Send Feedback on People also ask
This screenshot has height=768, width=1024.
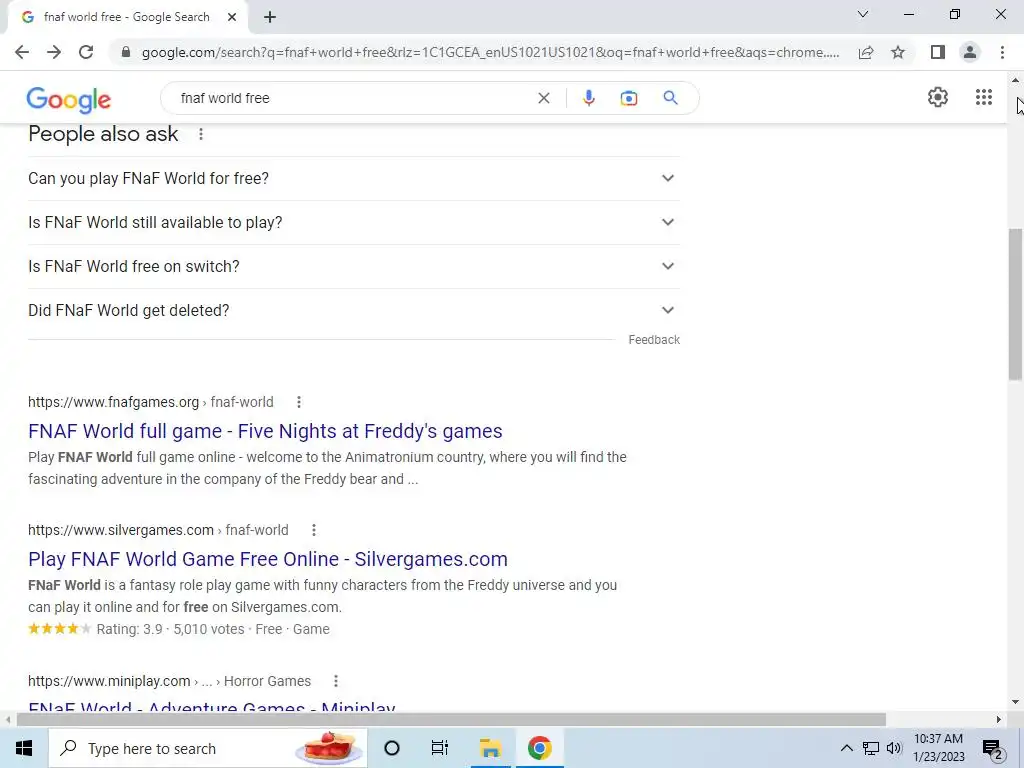point(654,340)
